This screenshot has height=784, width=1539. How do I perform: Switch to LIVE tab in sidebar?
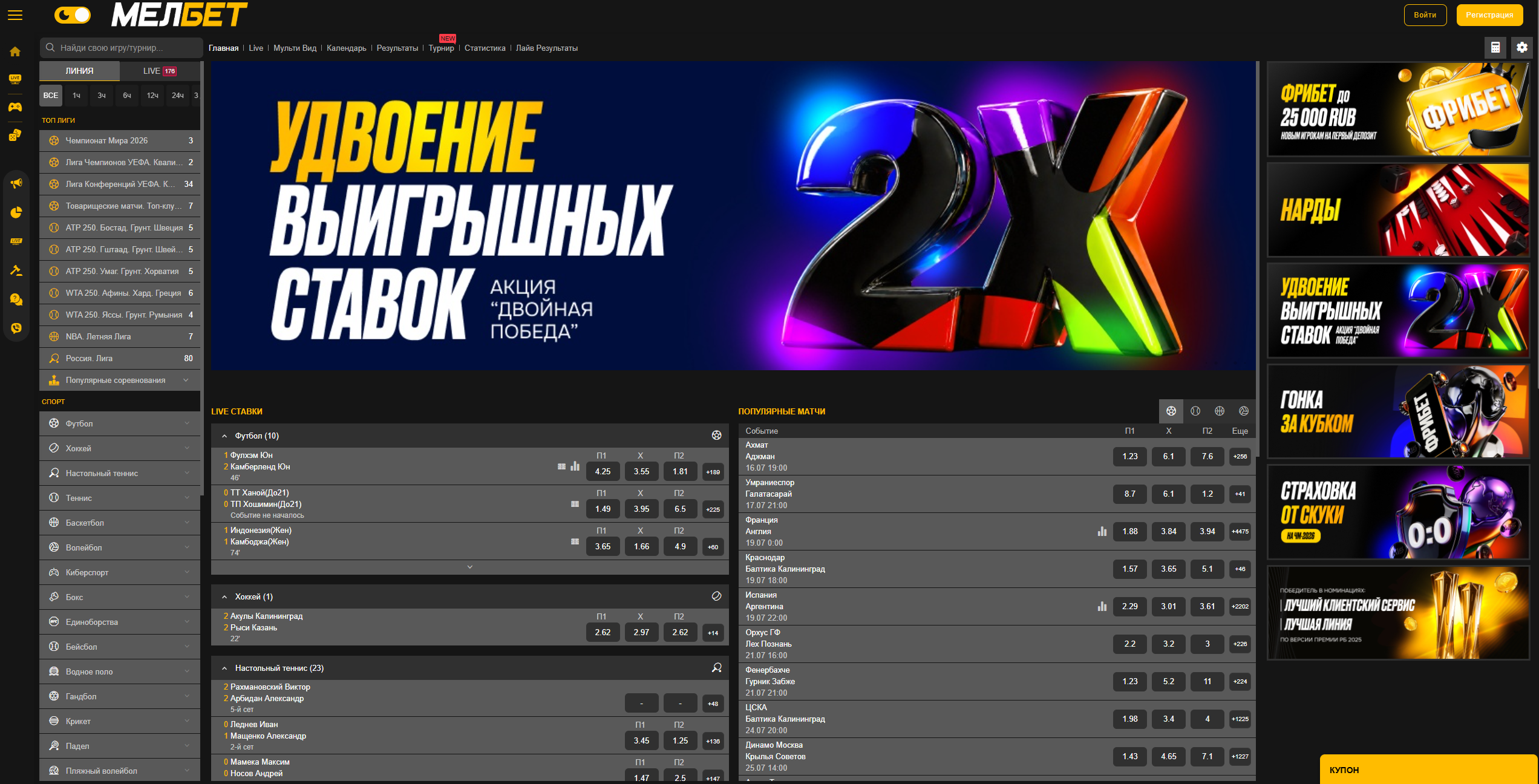pos(160,71)
